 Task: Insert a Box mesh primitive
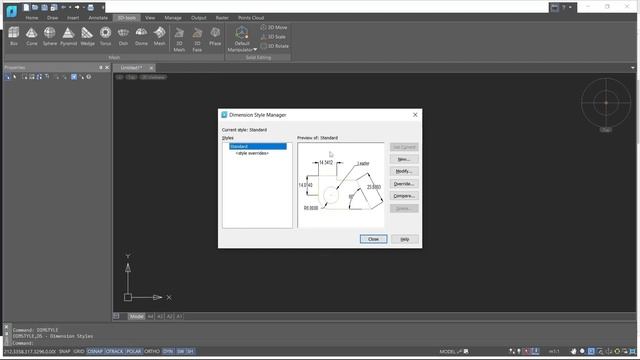[x=13, y=36]
